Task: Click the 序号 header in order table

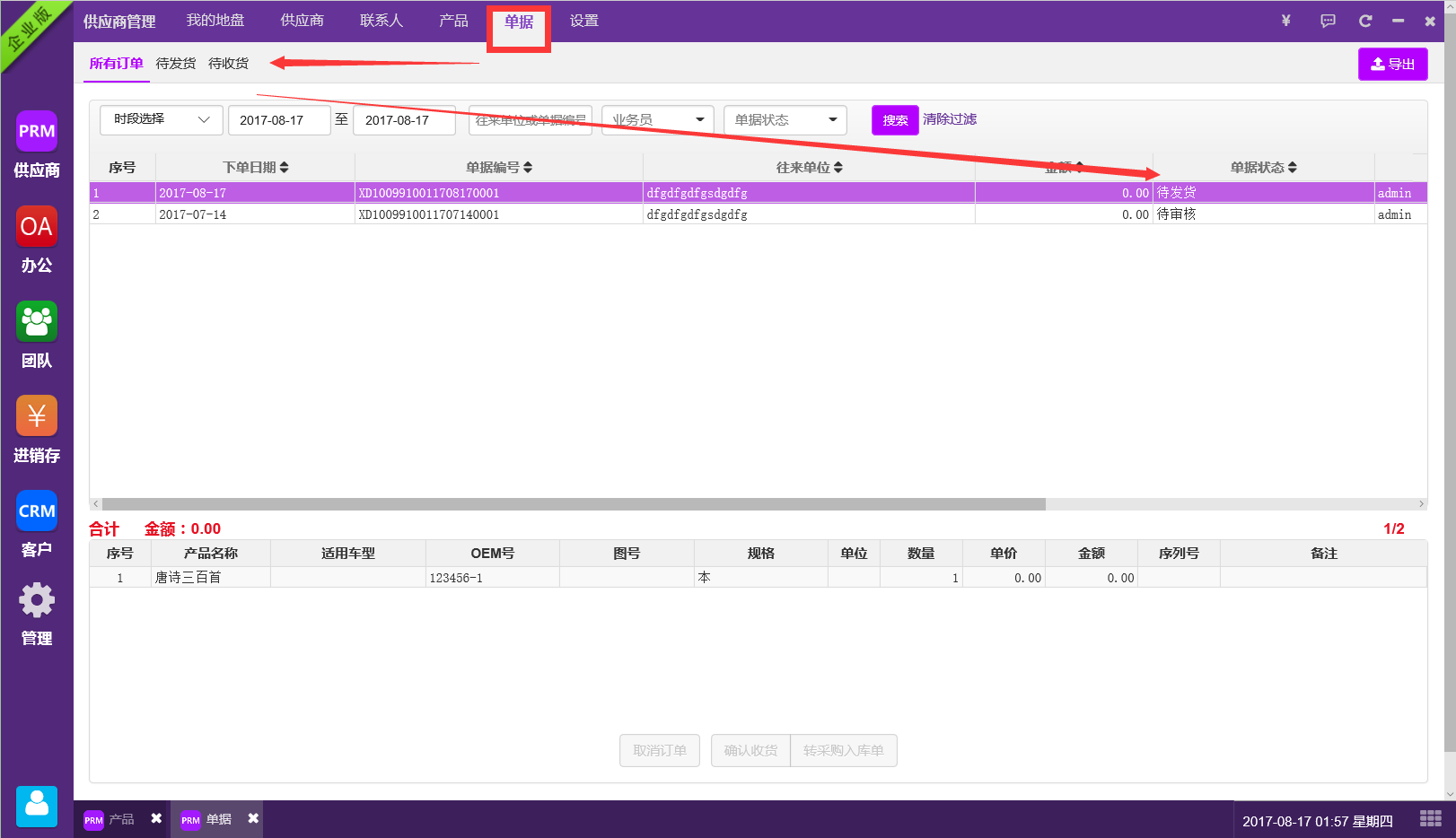Action: (x=122, y=168)
